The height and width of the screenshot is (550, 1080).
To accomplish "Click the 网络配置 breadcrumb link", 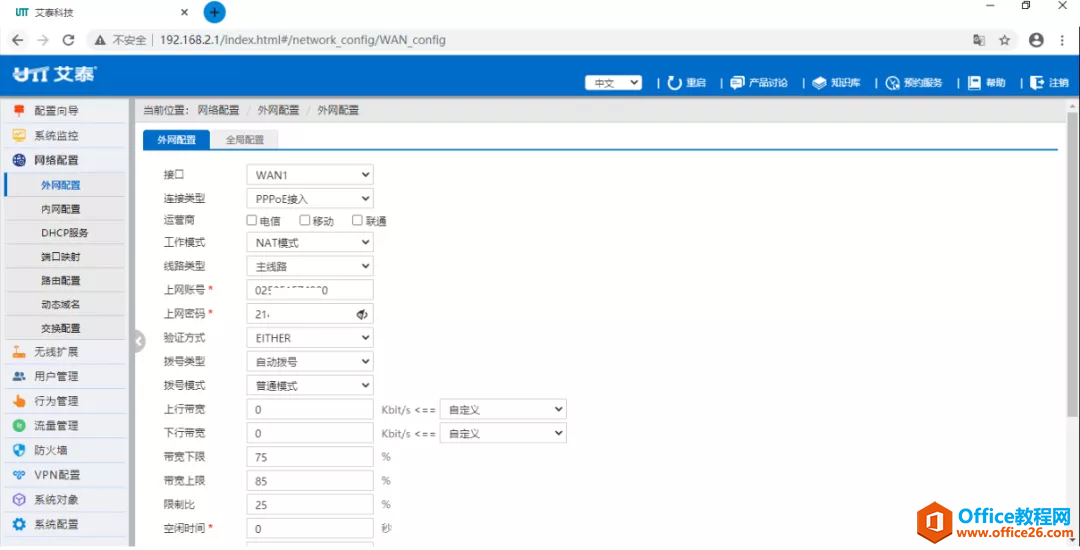I will point(218,110).
